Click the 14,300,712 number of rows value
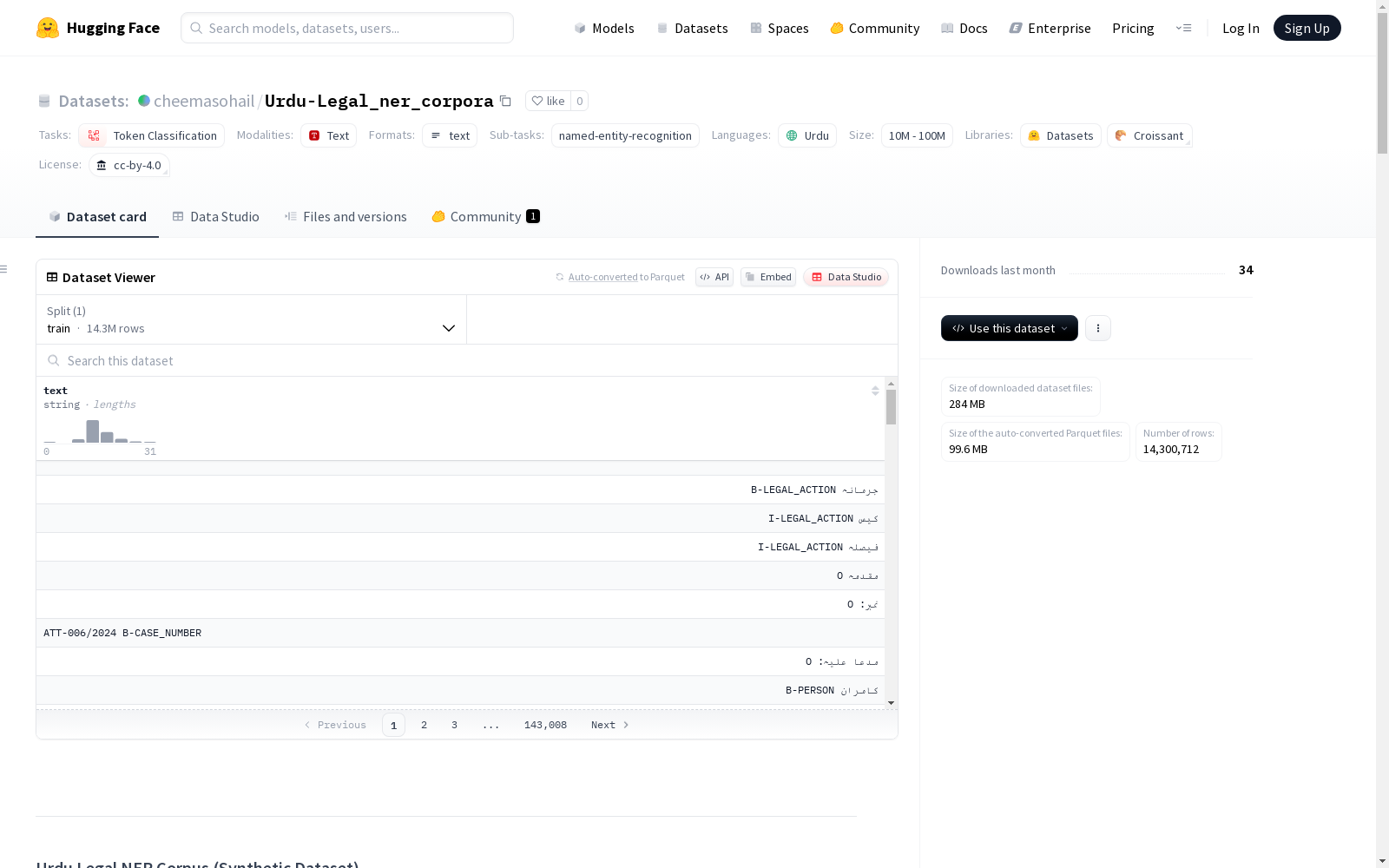Screen dimensions: 1389x868 [x=1170, y=449]
